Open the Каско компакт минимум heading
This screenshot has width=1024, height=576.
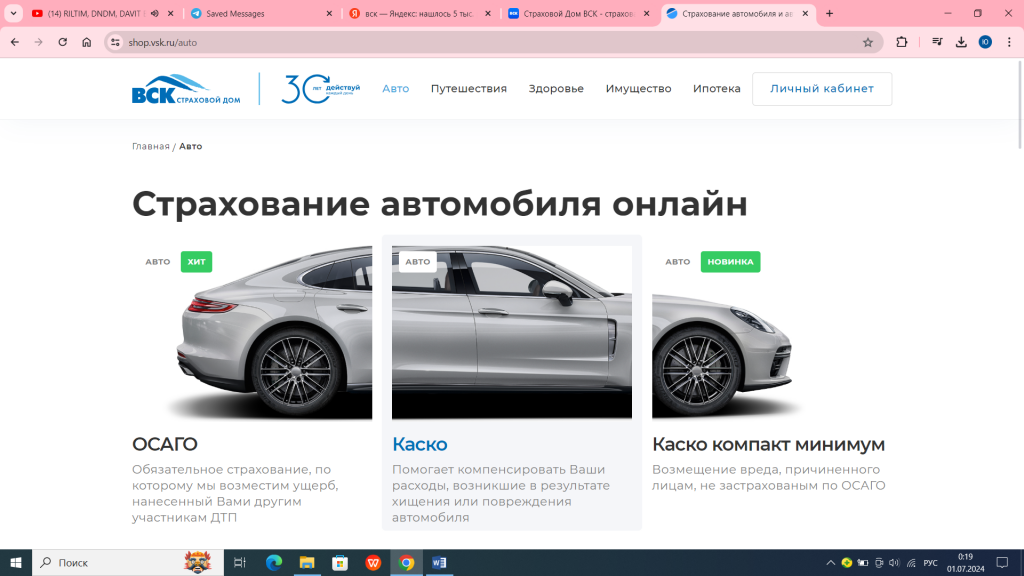pyautogui.click(x=769, y=444)
